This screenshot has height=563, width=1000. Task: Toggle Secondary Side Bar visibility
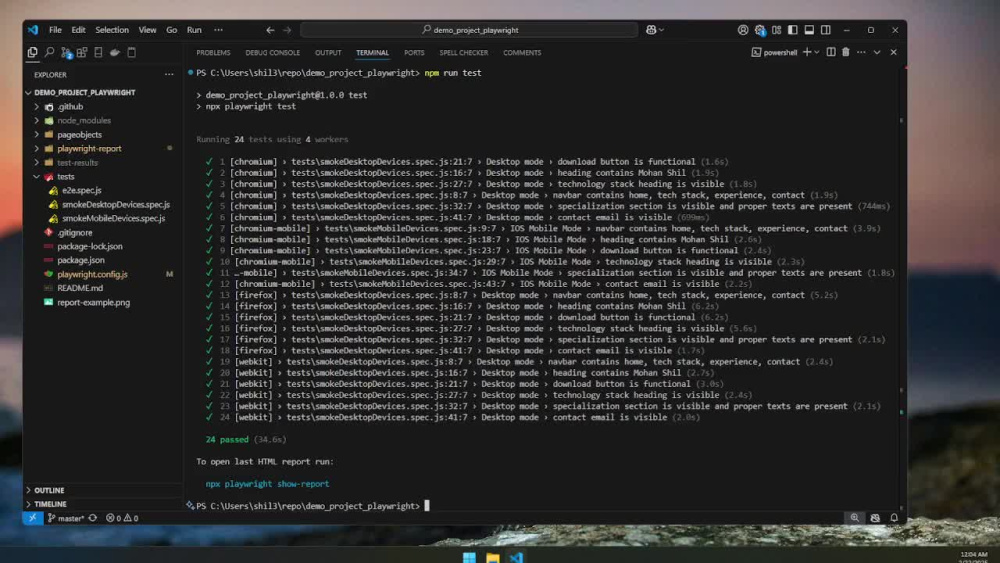826,30
